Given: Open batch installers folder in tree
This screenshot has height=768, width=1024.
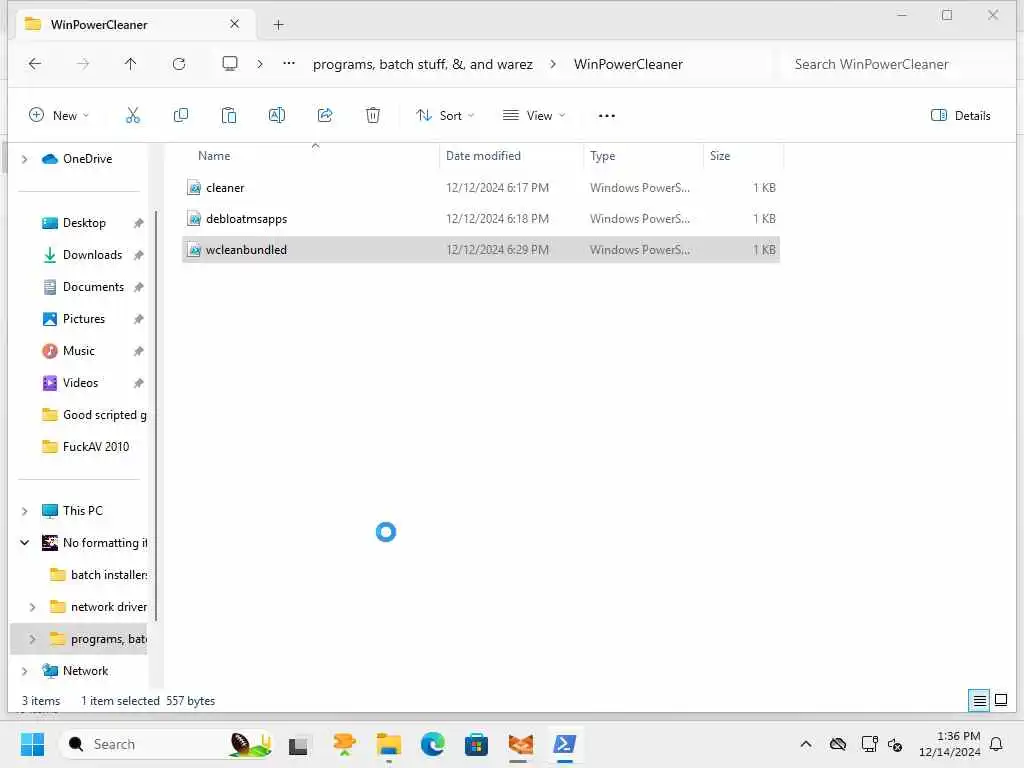Looking at the screenshot, I should coord(98,575).
